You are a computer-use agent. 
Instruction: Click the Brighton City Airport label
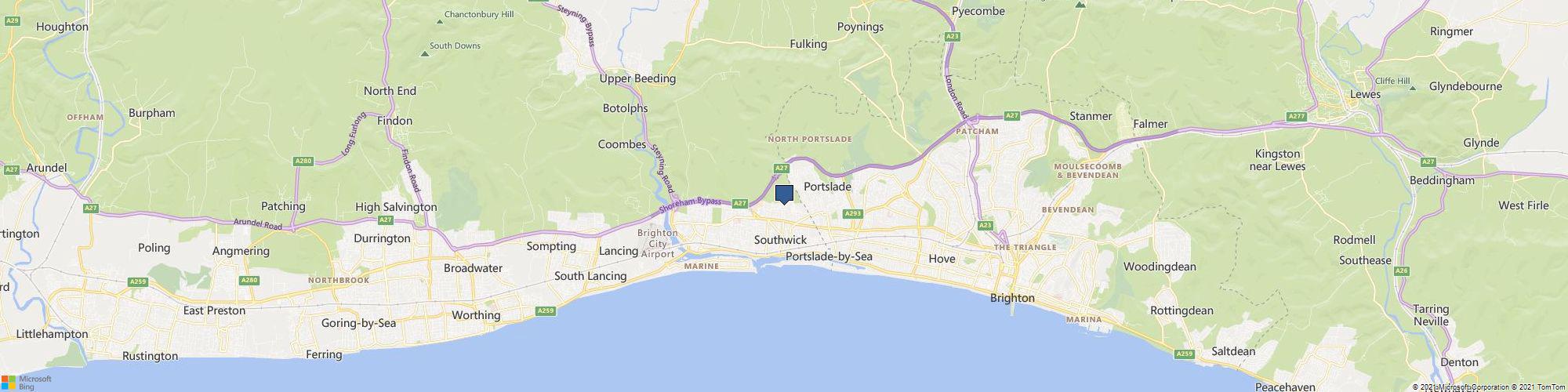[658, 243]
